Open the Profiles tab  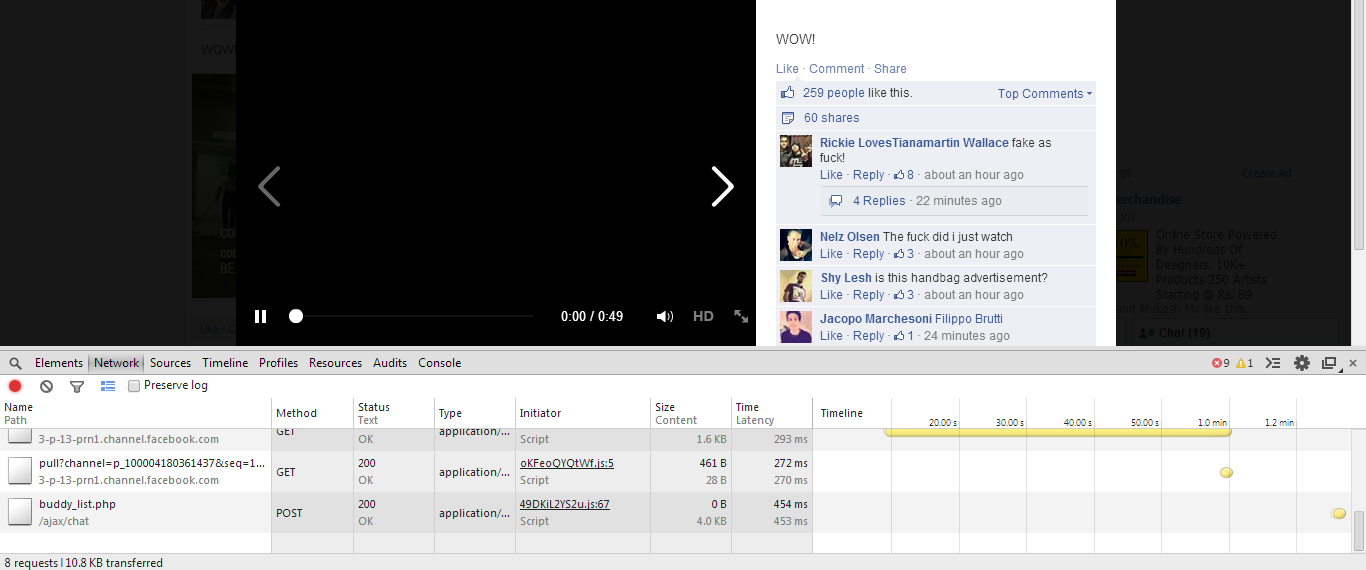pyautogui.click(x=279, y=363)
